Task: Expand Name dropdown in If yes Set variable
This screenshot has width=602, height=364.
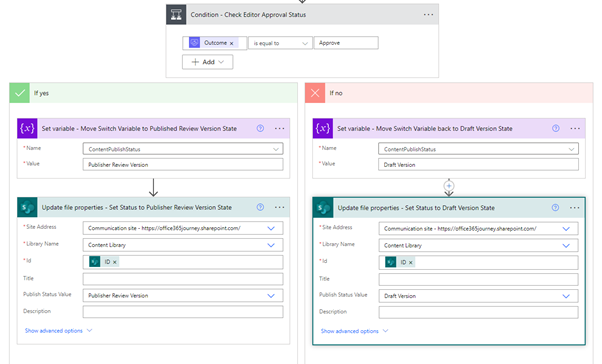Action: coord(276,149)
